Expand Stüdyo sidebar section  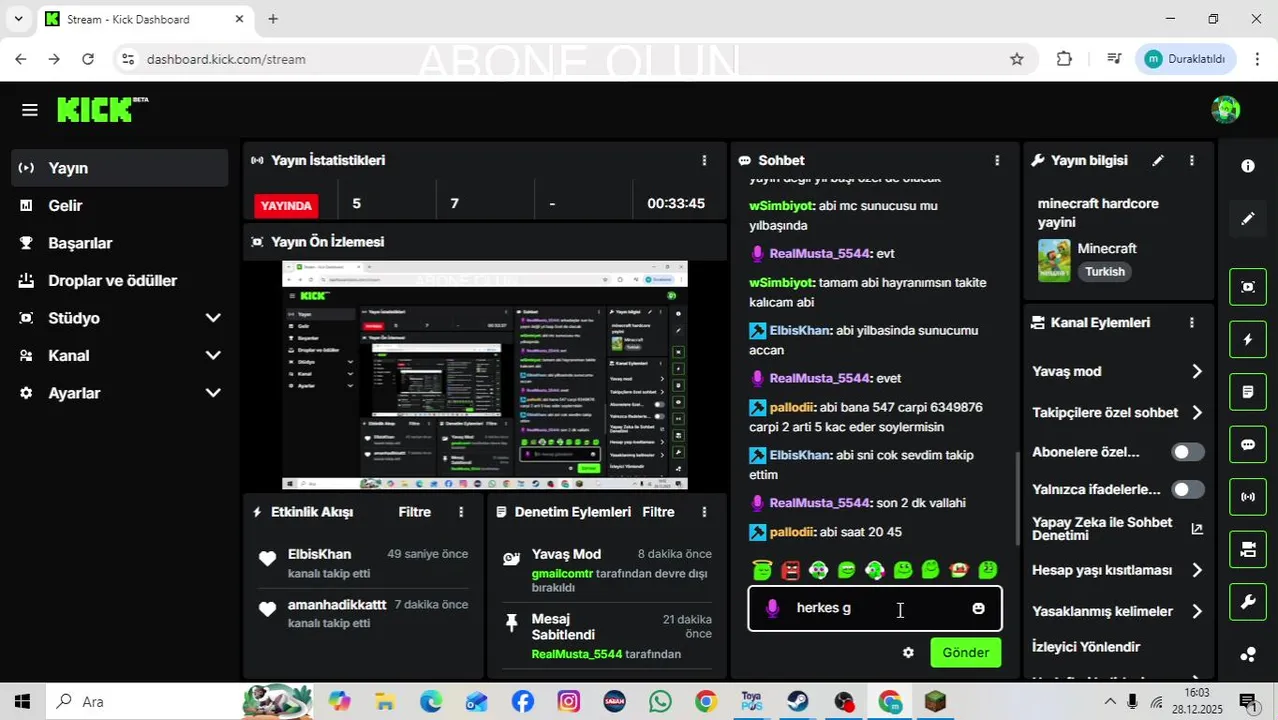[213, 318]
